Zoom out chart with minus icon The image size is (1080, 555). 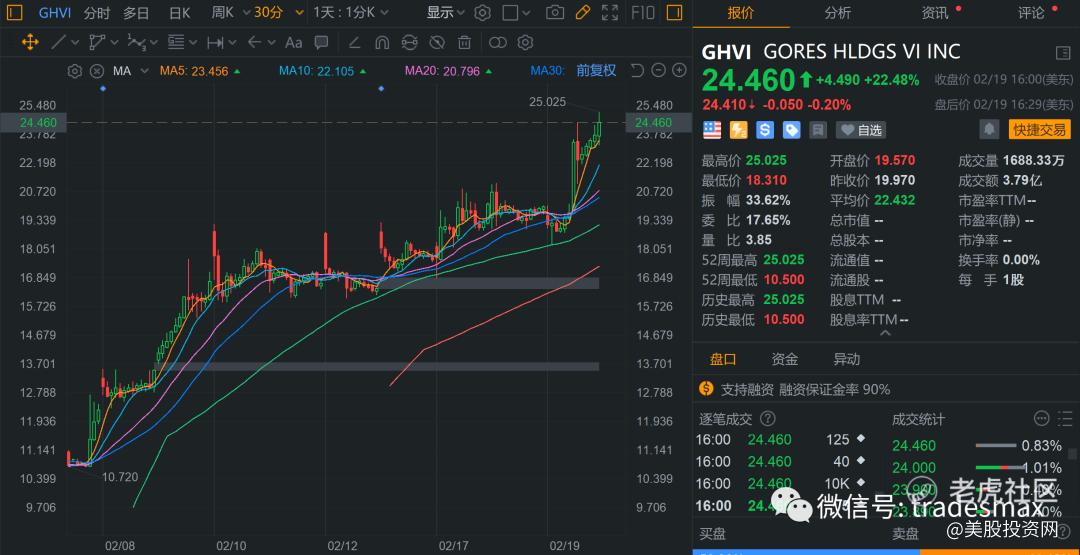tap(658, 70)
